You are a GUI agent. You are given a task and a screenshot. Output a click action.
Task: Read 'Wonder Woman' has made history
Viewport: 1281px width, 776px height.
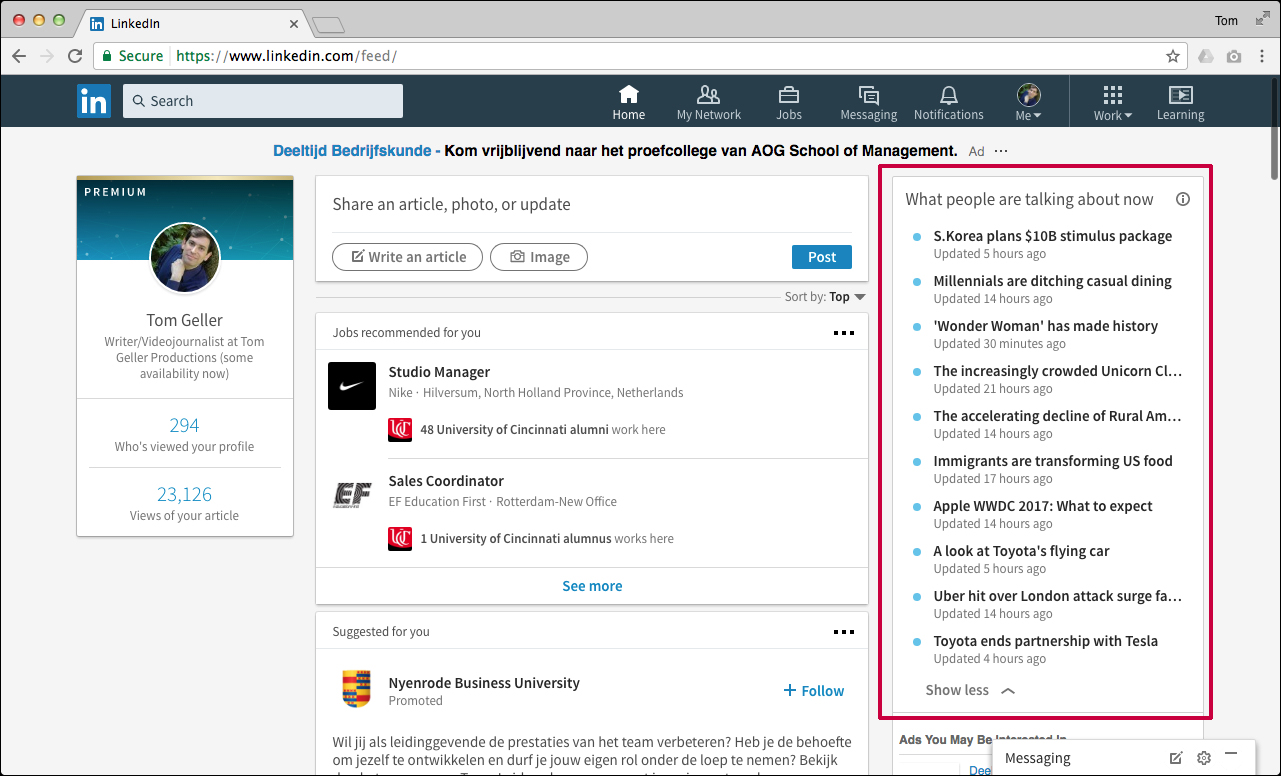(1046, 326)
